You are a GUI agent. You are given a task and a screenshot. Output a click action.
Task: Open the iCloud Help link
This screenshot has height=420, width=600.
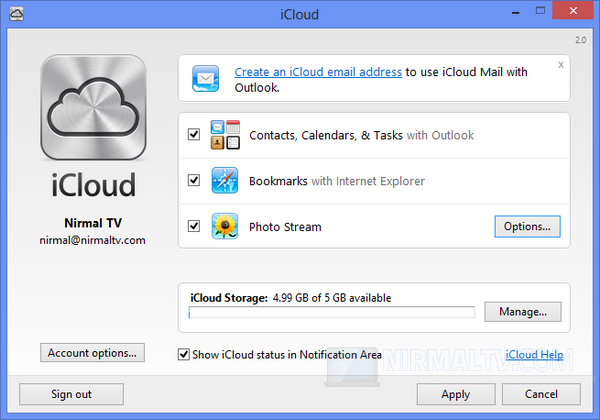[x=534, y=355]
